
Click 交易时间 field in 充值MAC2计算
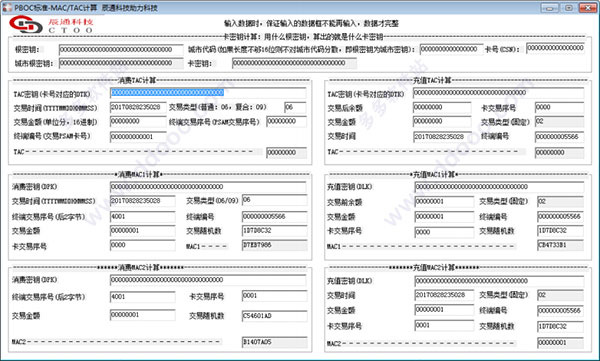(444, 295)
